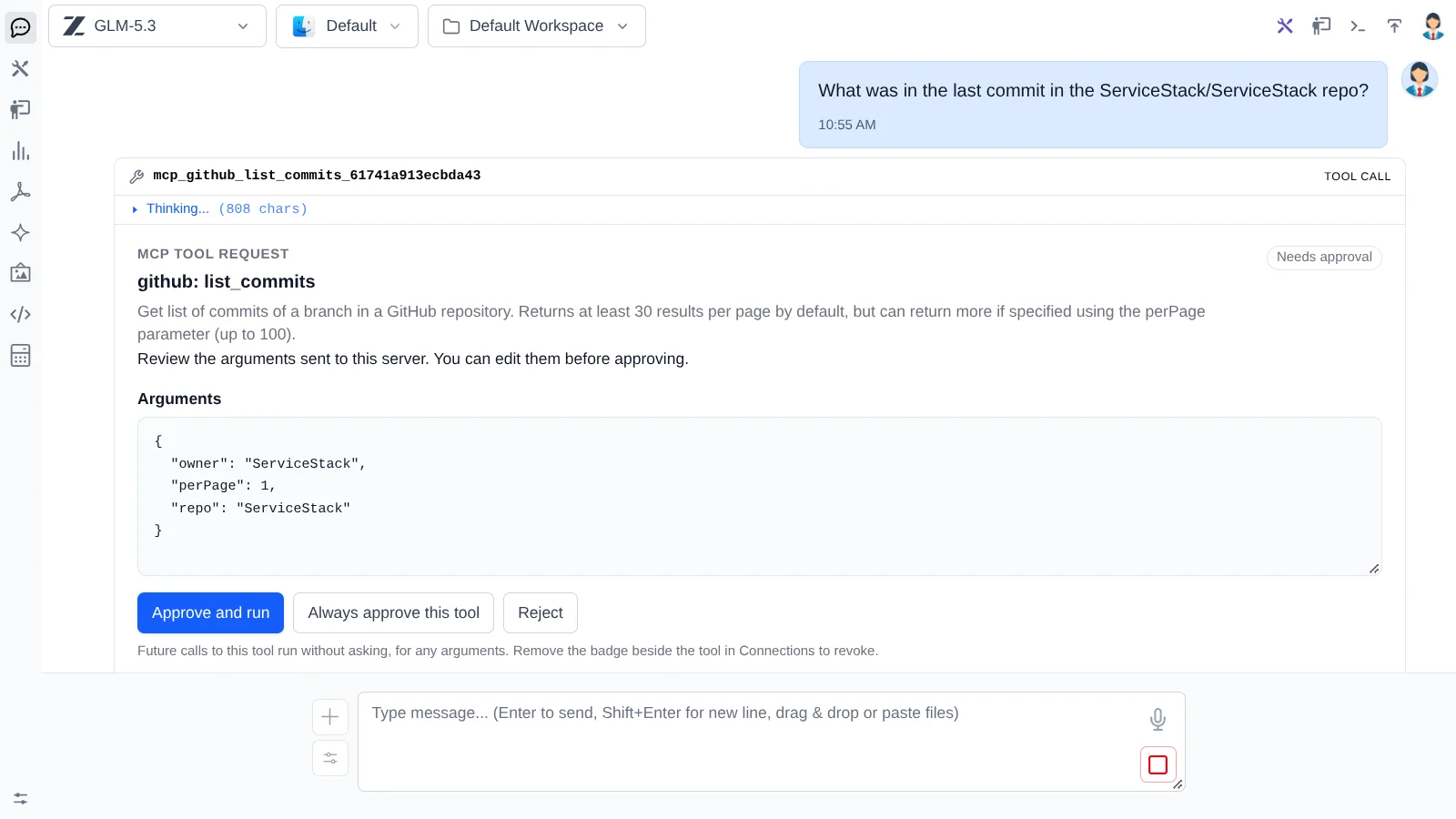Image resolution: width=1456 pixels, height=819 pixels.
Task: Open the image gallery icon in sidebar
Action: point(20,273)
